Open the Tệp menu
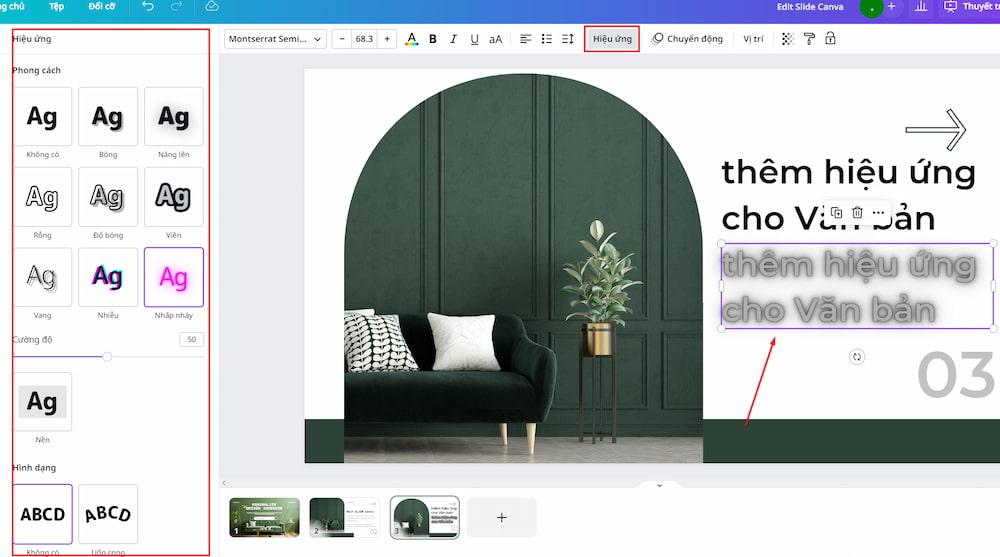This screenshot has height=557, width=1000. pos(57,6)
